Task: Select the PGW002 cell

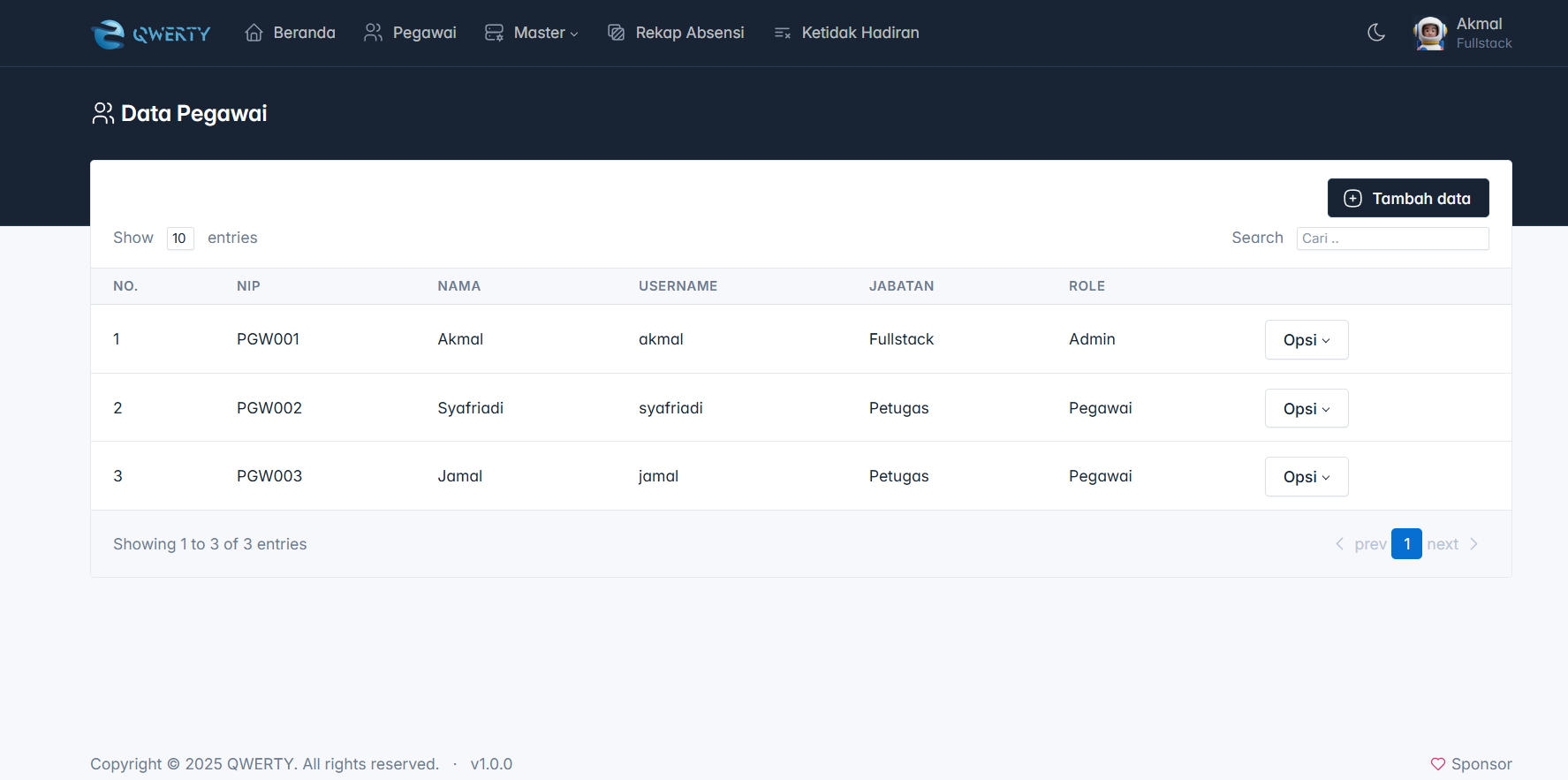Action: pyautogui.click(x=269, y=408)
